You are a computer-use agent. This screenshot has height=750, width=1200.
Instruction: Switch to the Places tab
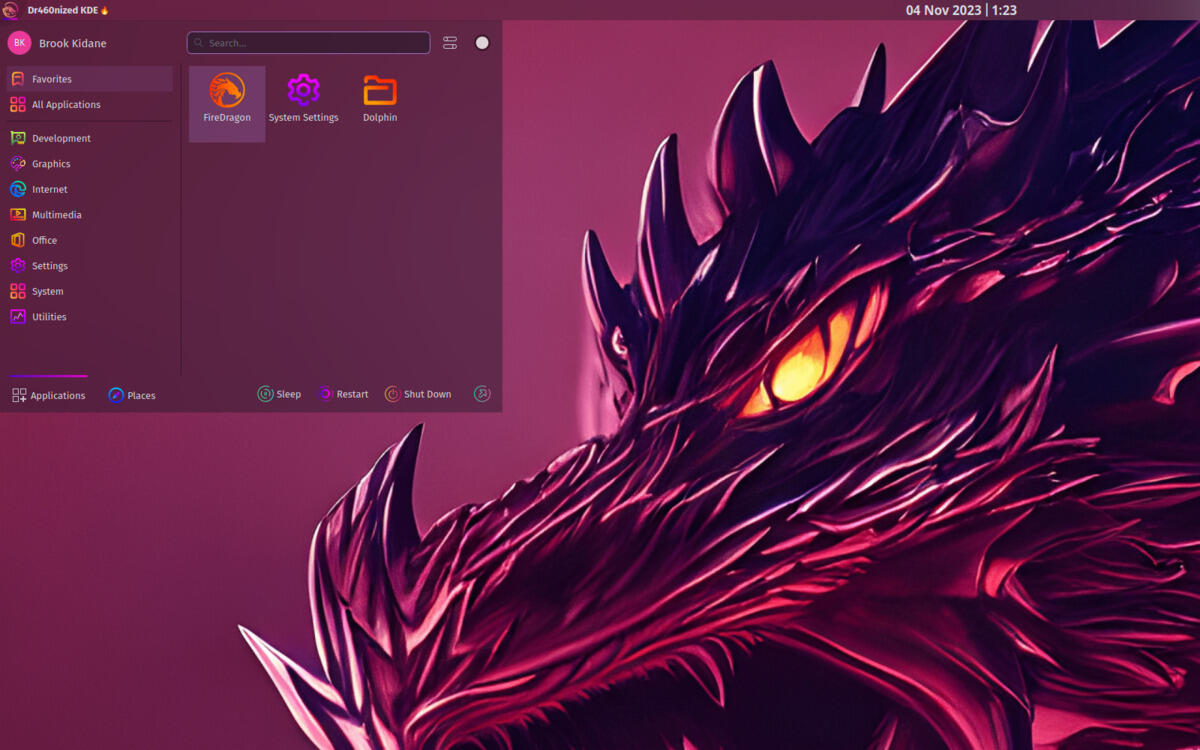coord(132,395)
